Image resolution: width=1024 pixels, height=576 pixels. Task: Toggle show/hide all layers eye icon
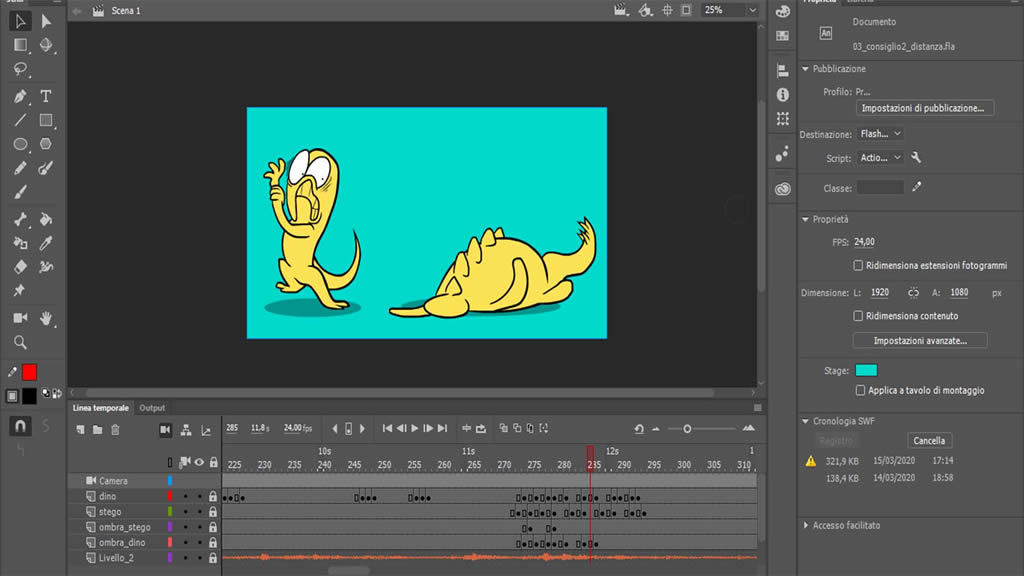point(199,462)
